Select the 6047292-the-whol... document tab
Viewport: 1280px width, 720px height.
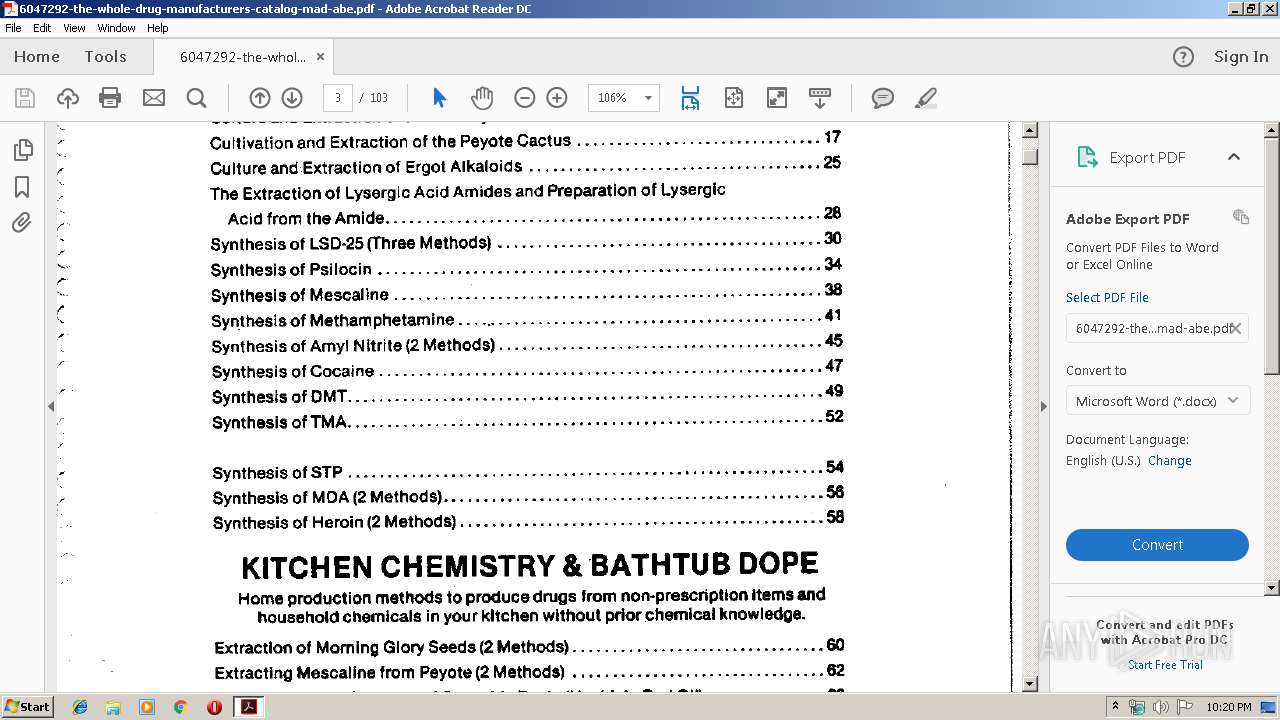(x=243, y=57)
